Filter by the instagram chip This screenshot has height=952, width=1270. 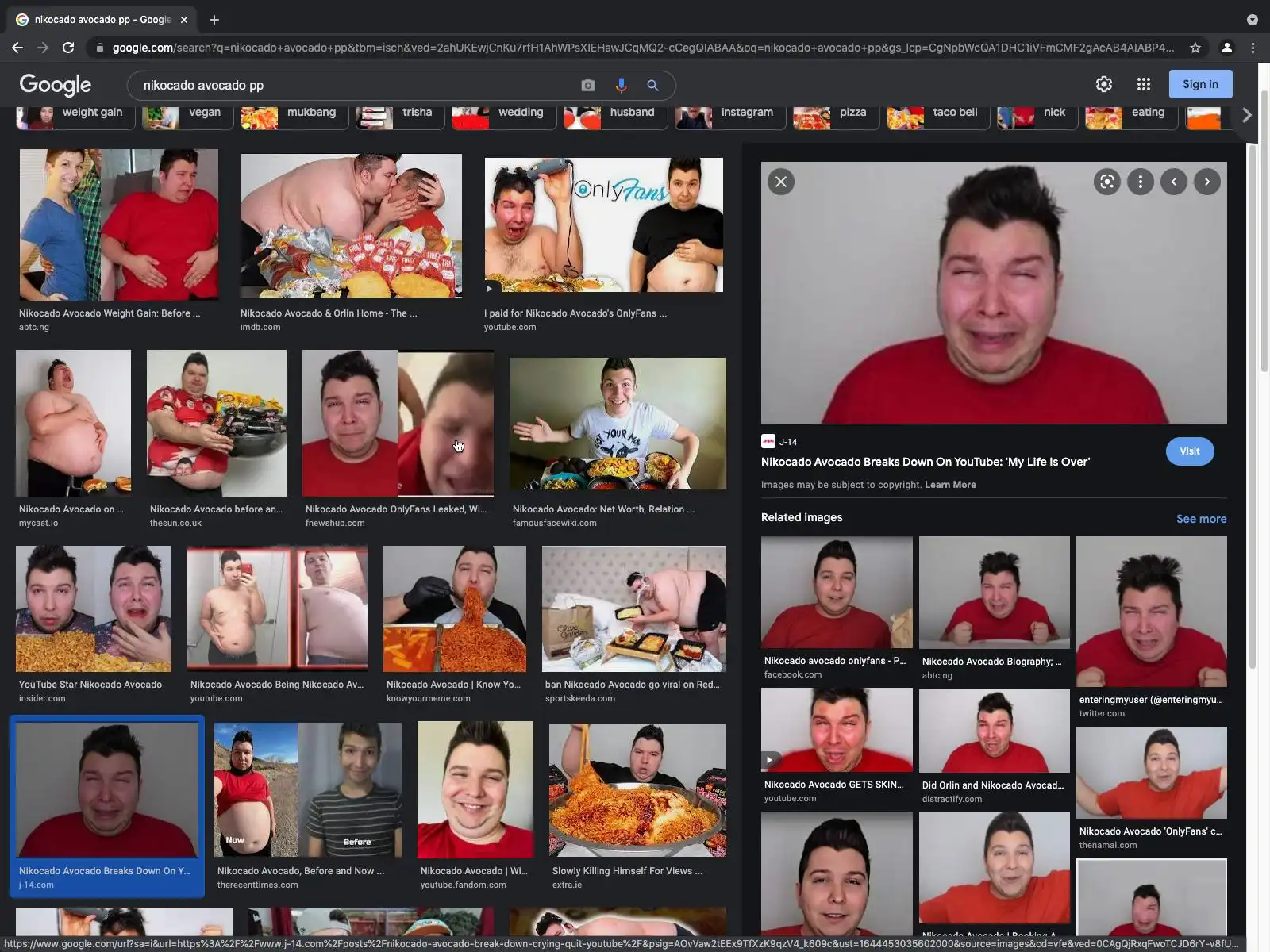click(729, 116)
